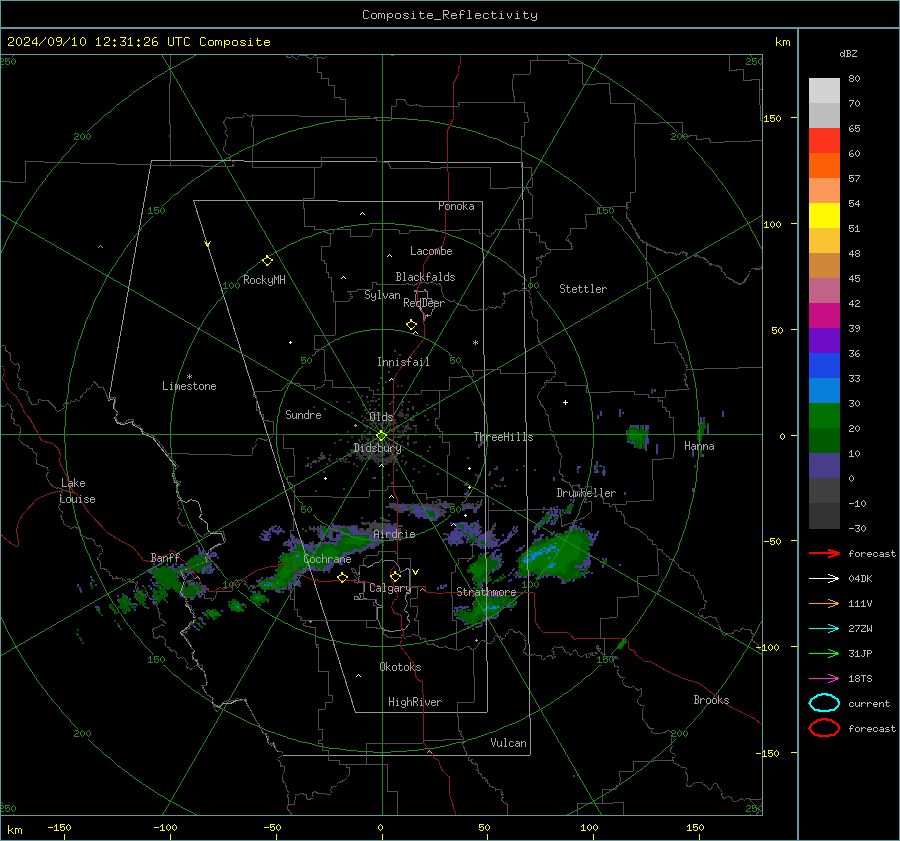Pick the light gray 70–80 dBZ swatch
Viewport: 900px width, 841px height.
tap(824, 91)
